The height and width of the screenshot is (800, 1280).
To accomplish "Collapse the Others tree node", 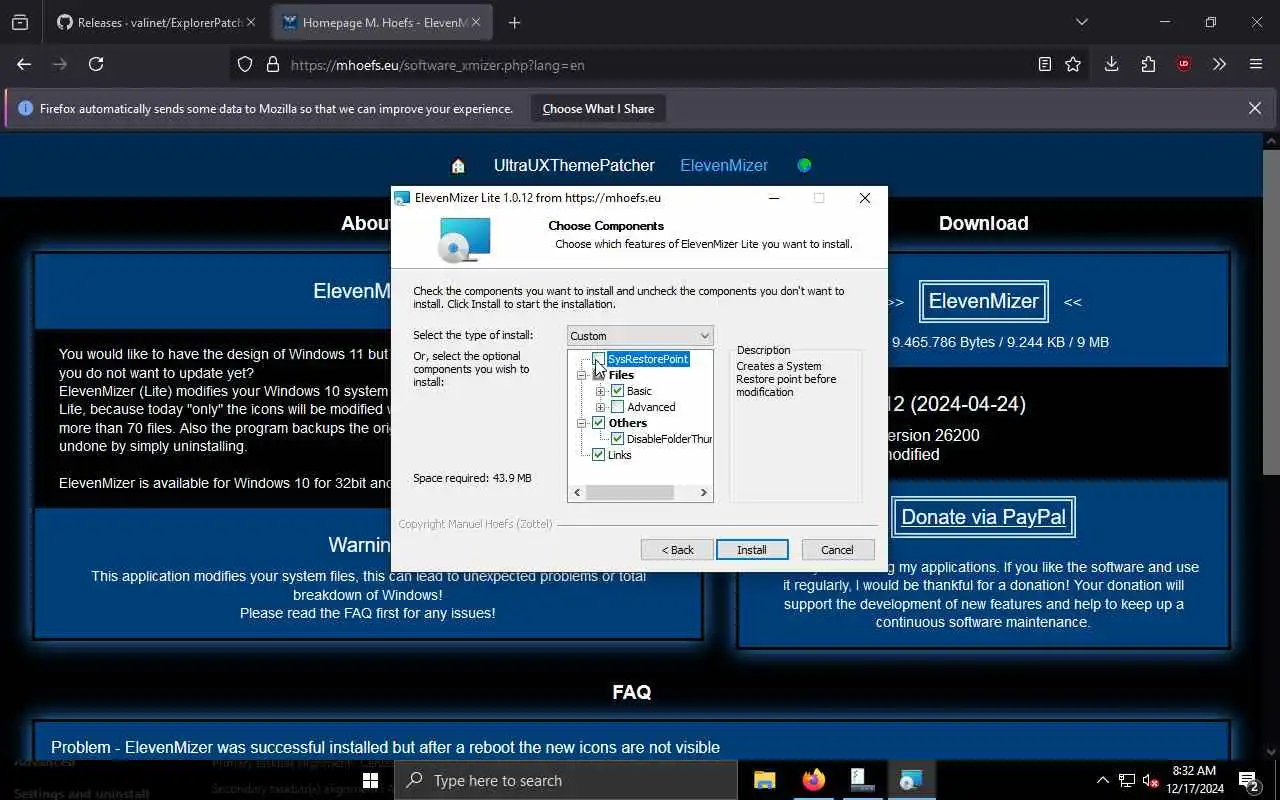I will point(581,423).
